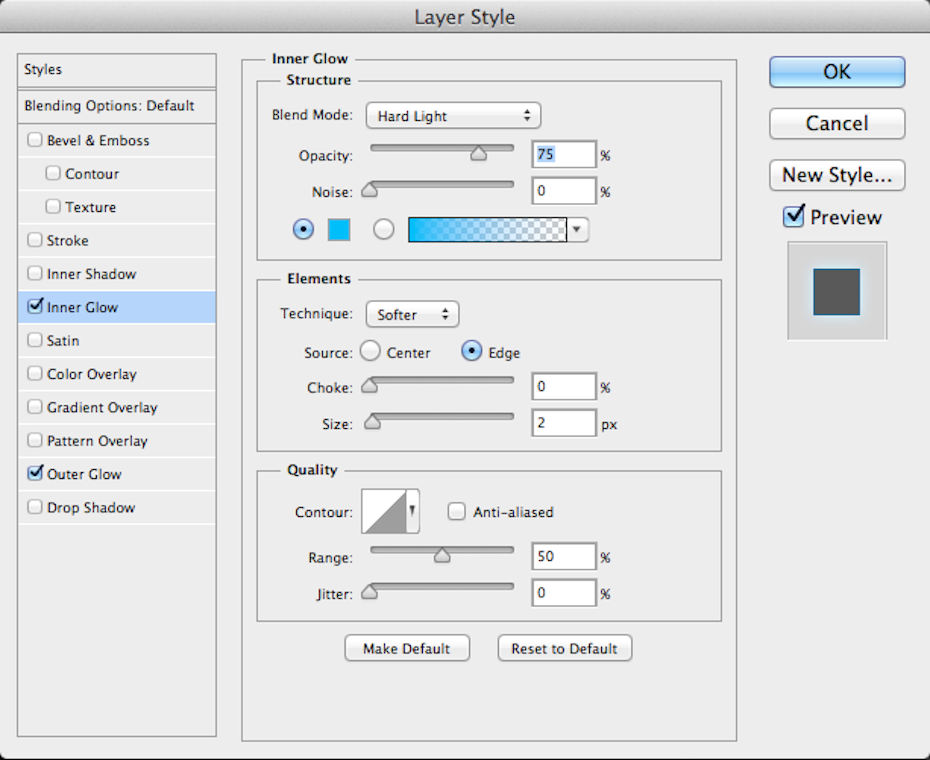Click the Size slider handle
The height and width of the screenshot is (760, 930).
click(x=372, y=422)
